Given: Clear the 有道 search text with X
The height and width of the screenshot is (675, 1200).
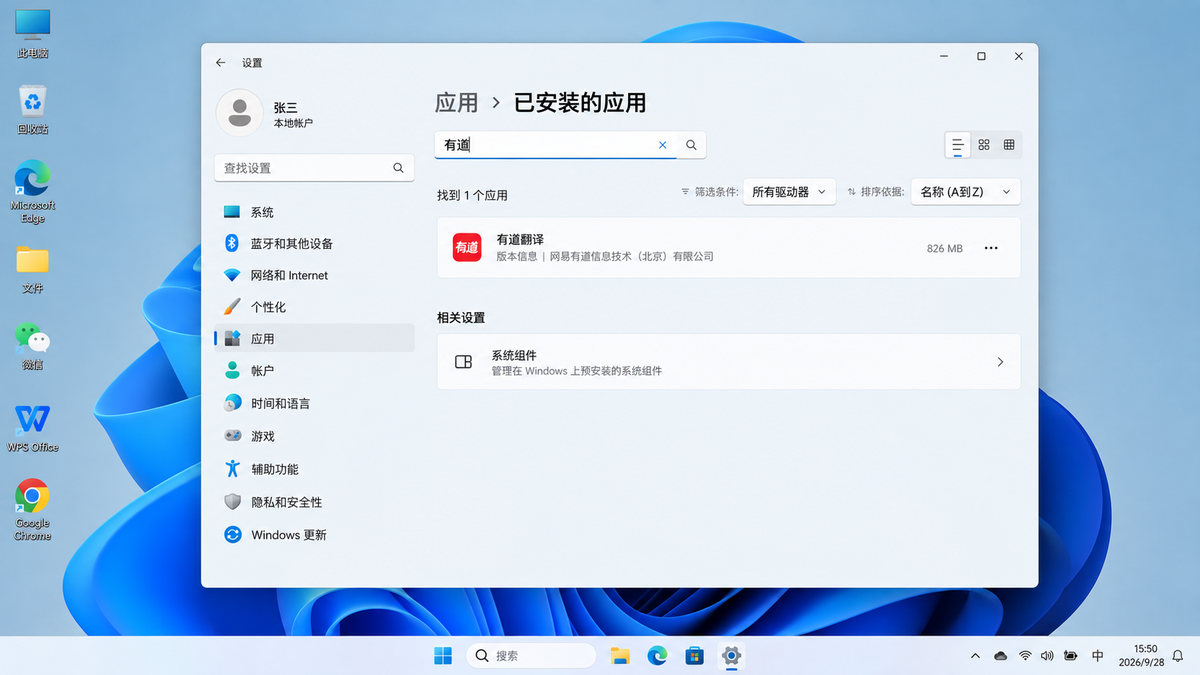Looking at the screenshot, I should [x=662, y=145].
